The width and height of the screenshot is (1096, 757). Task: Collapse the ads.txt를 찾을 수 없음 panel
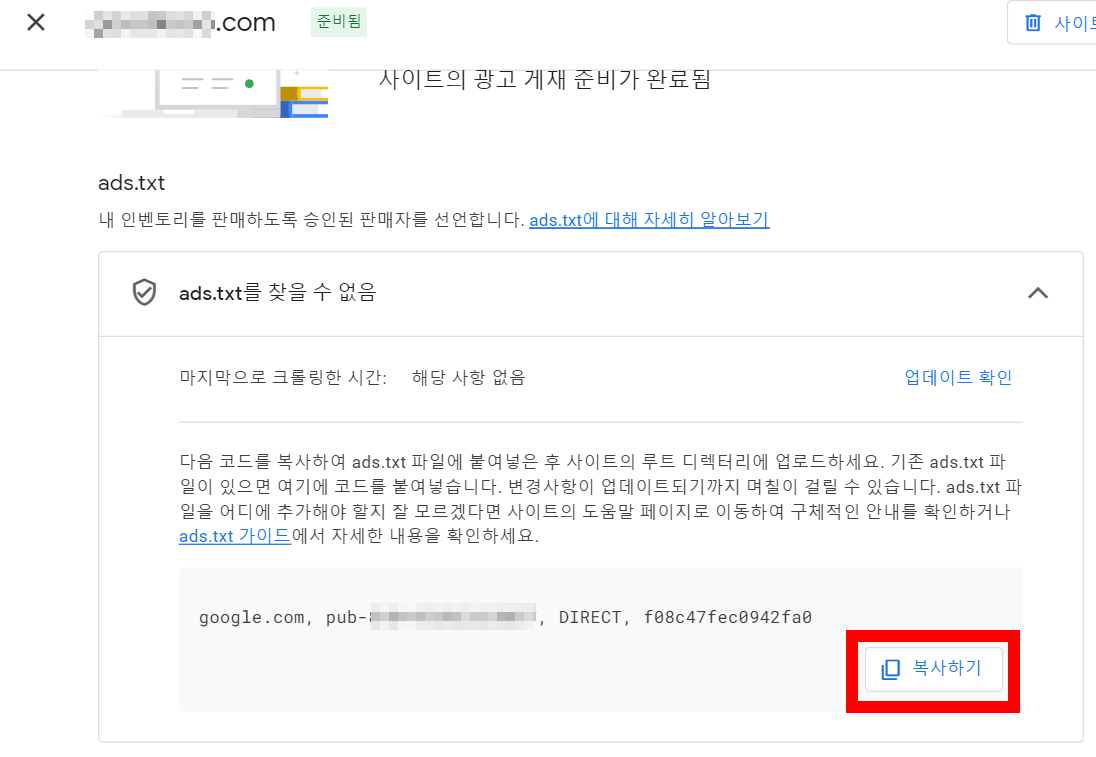click(x=1038, y=293)
